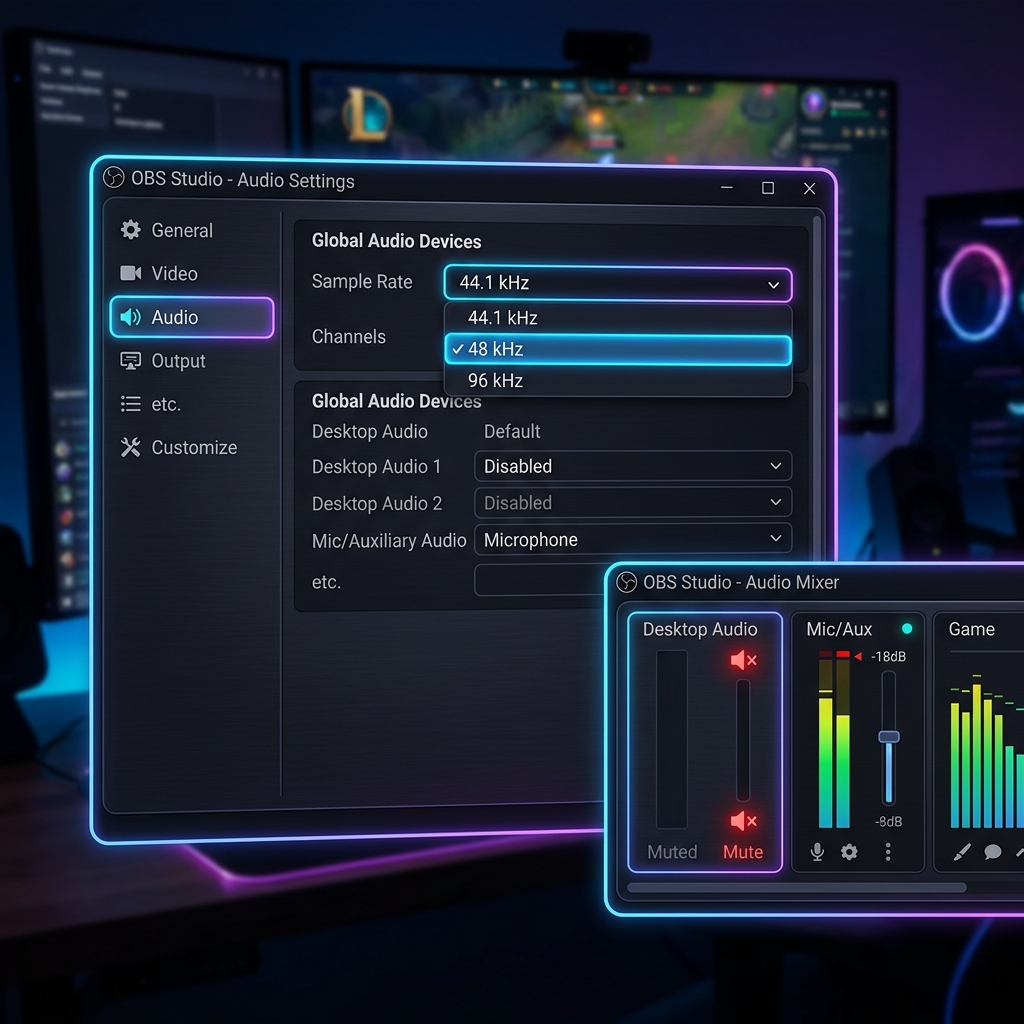Select the Desktop Audio mixer channel title

point(700,629)
